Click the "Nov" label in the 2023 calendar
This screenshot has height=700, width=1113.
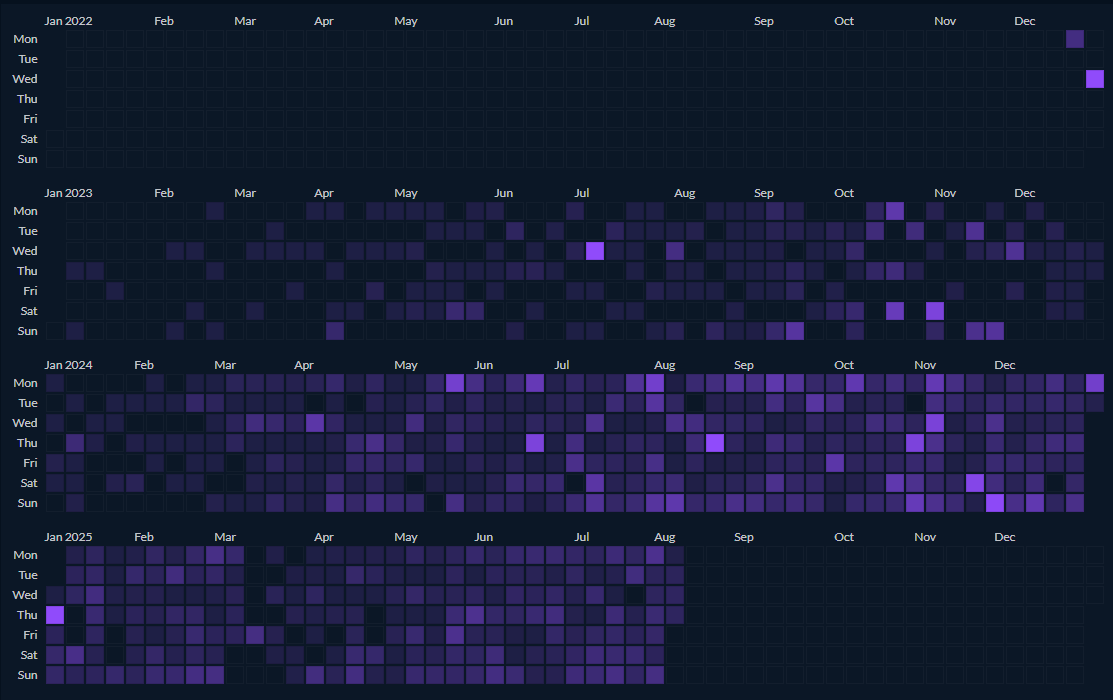[x=945, y=192]
